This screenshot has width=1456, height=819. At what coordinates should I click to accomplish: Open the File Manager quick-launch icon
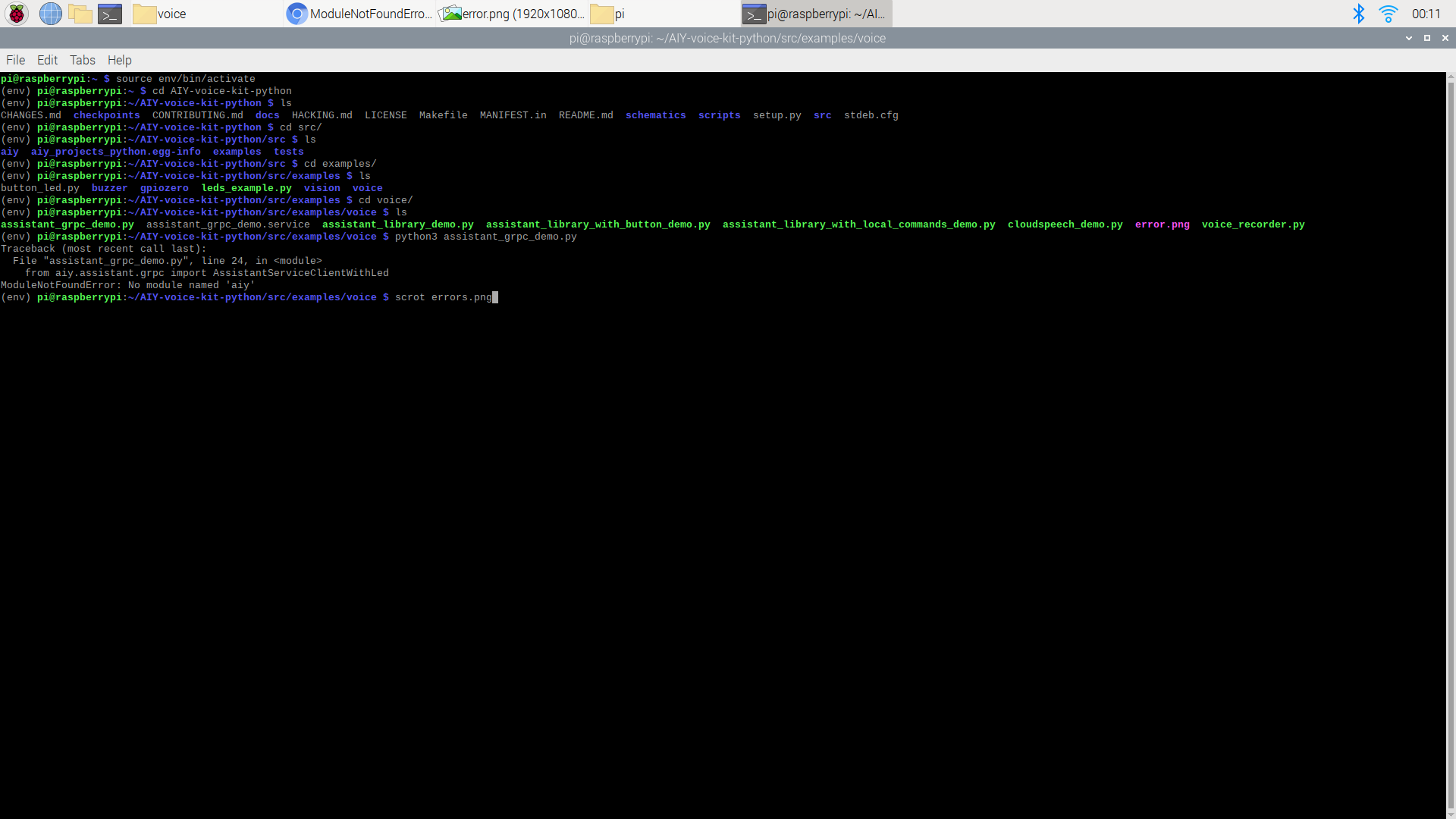(80, 14)
